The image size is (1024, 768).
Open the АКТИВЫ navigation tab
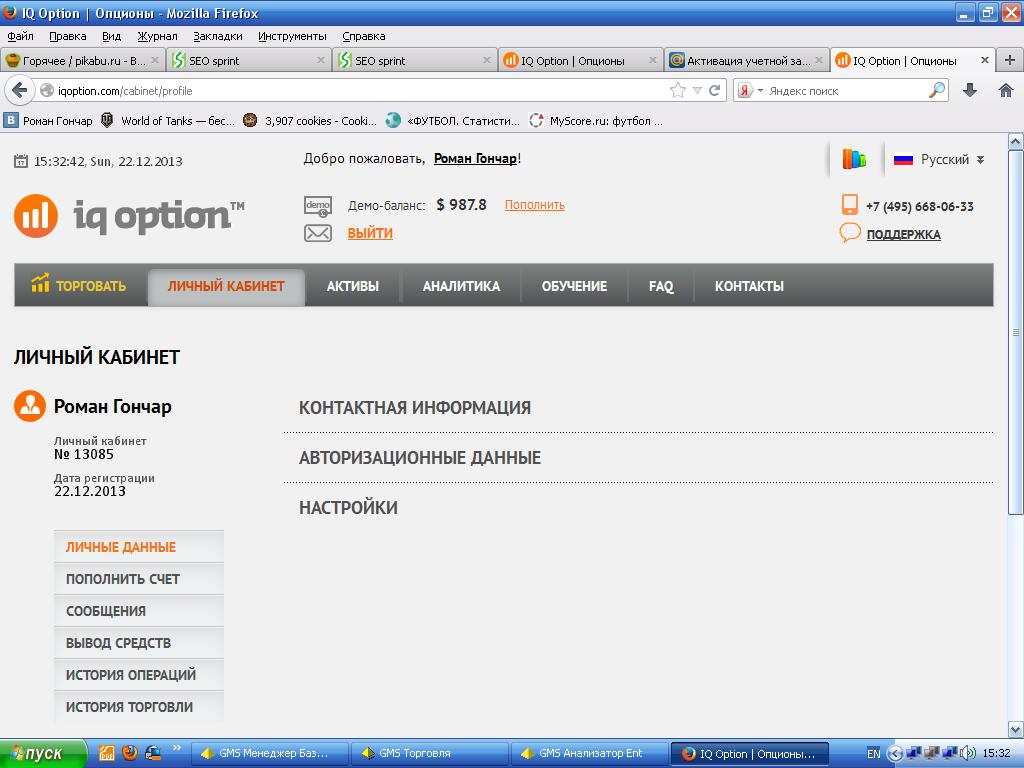353,286
